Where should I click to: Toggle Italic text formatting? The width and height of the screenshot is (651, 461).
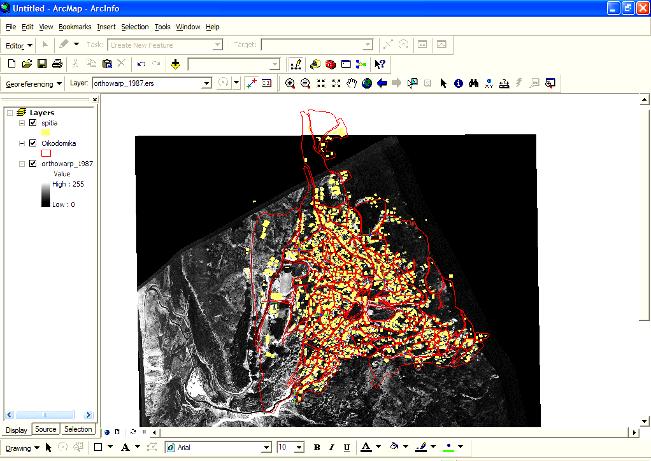[x=332, y=447]
